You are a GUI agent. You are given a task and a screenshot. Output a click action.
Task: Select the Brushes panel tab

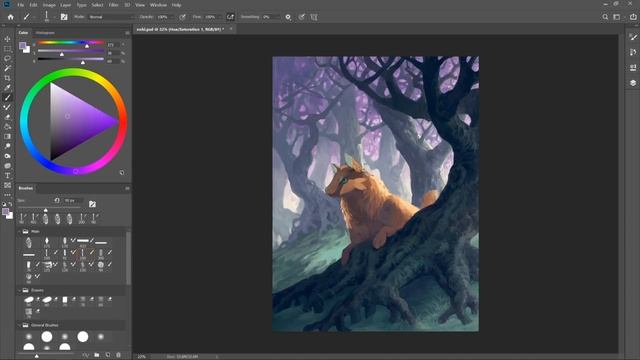pos(26,188)
